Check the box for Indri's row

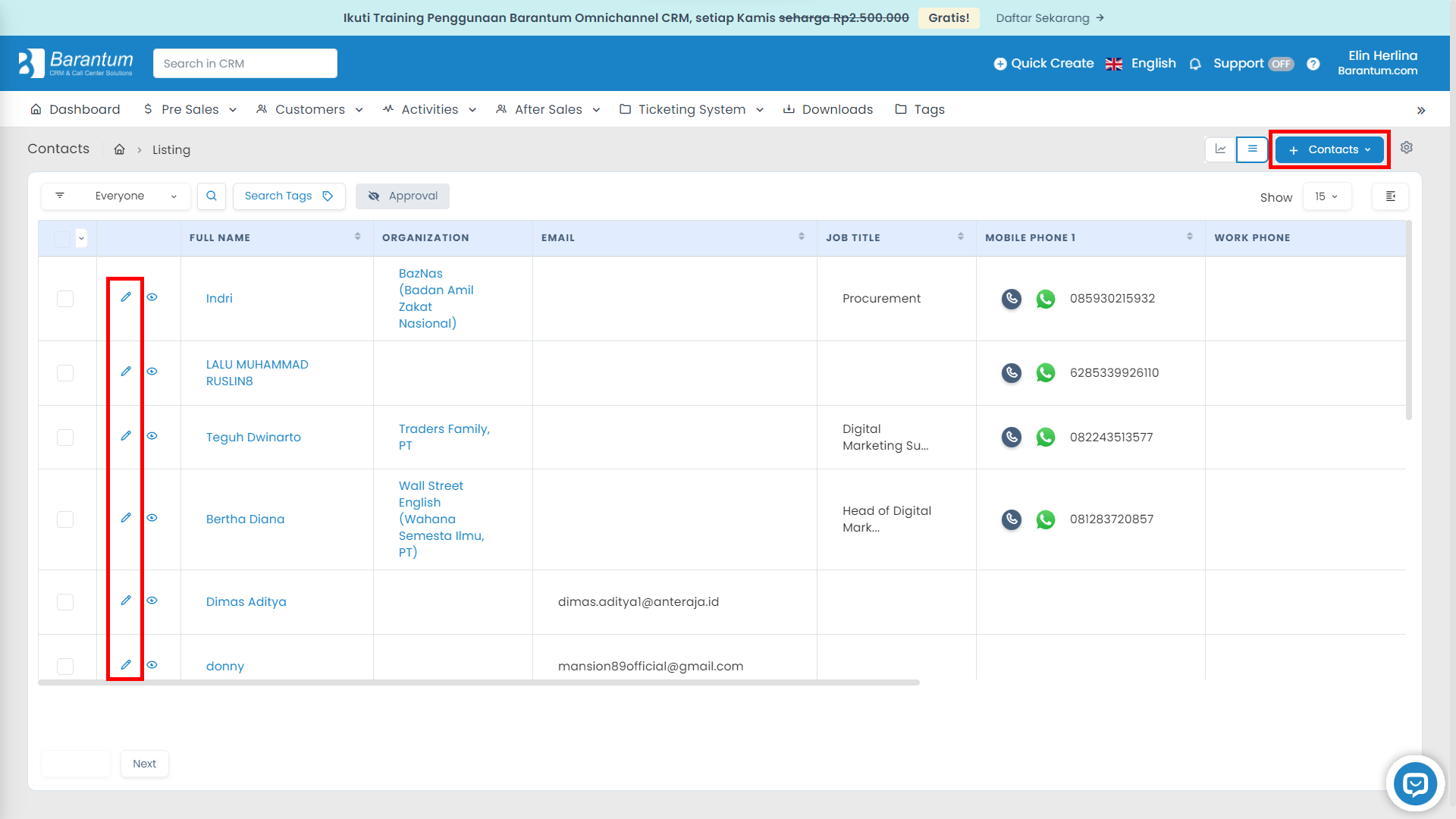(65, 299)
